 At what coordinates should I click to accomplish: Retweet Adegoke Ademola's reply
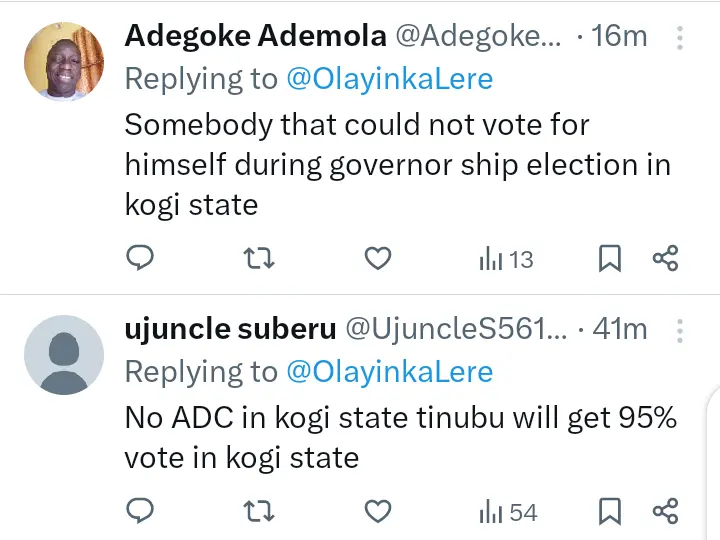point(259,259)
